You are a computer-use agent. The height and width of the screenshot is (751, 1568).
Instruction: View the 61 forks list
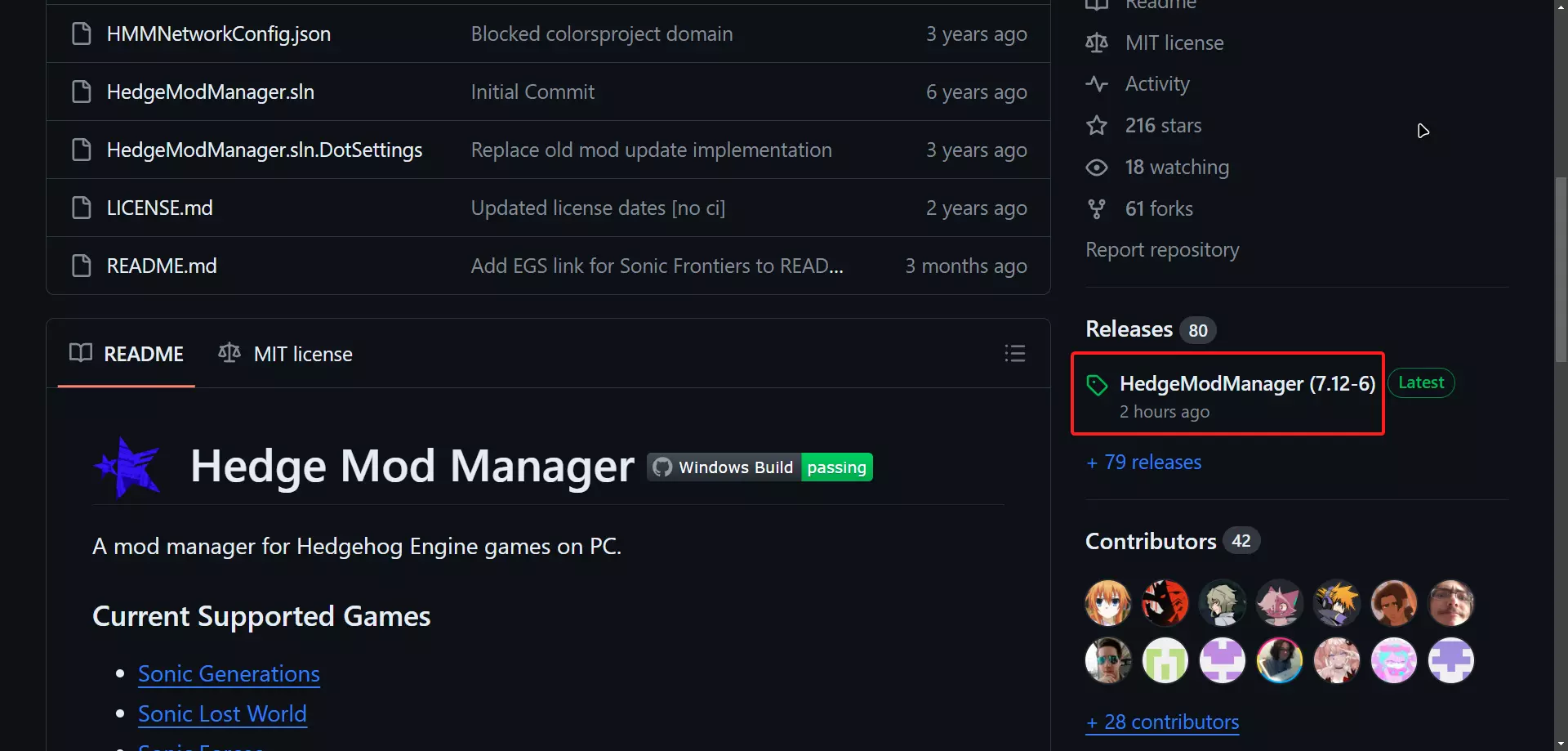pos(1159,208)
